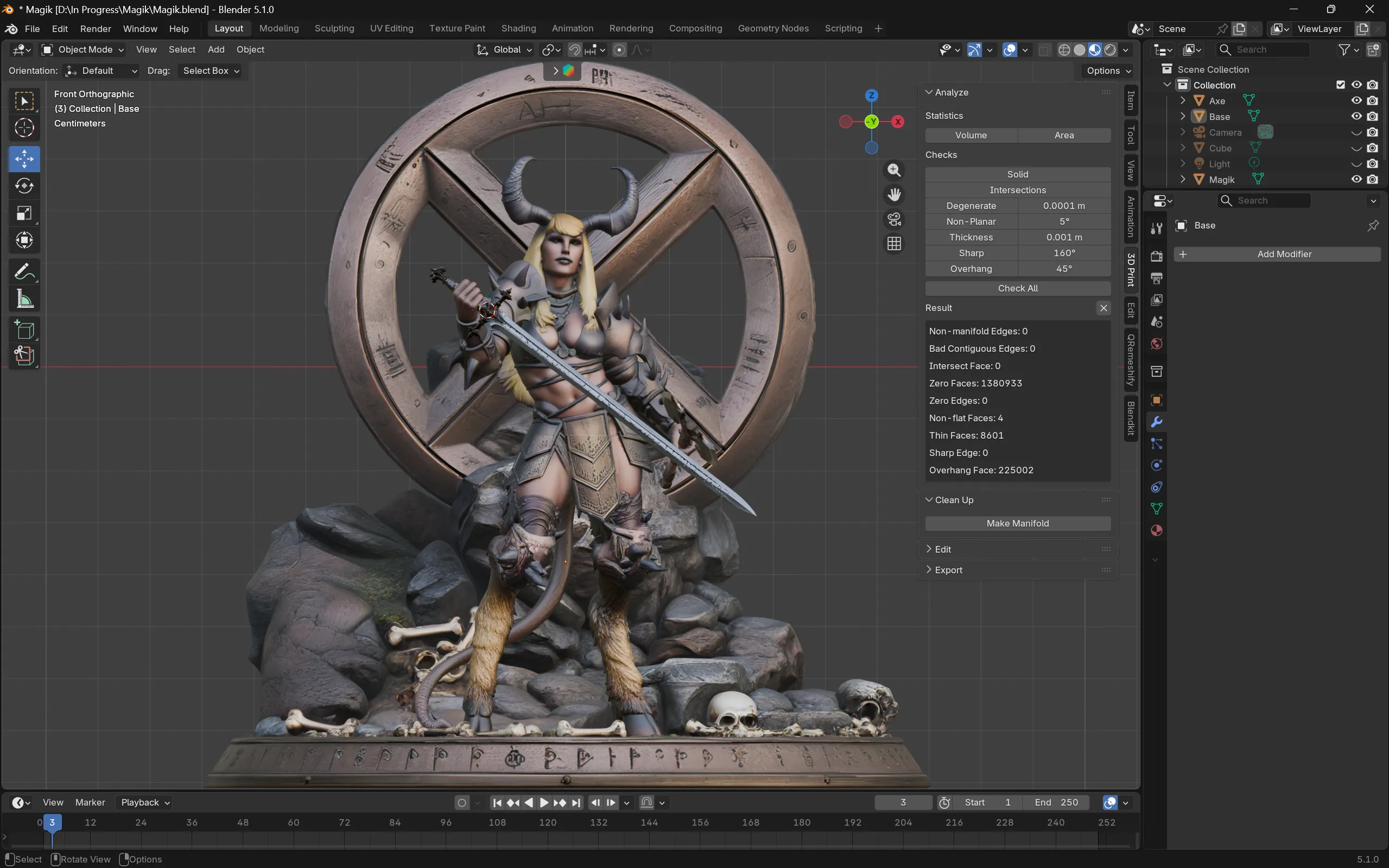This screenshot has height=868, width=1389.
Task: Switch orthographic/perspective grid icon
Action: pyautogui.click(x=893, y=244)
